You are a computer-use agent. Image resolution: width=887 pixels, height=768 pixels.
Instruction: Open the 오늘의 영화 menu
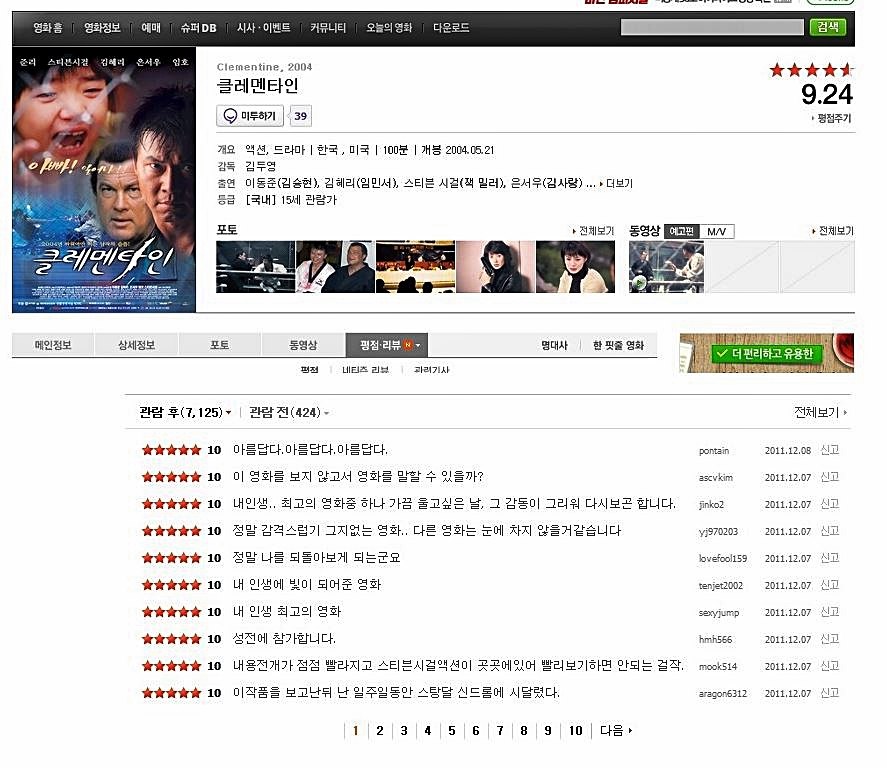coord(389,28)
